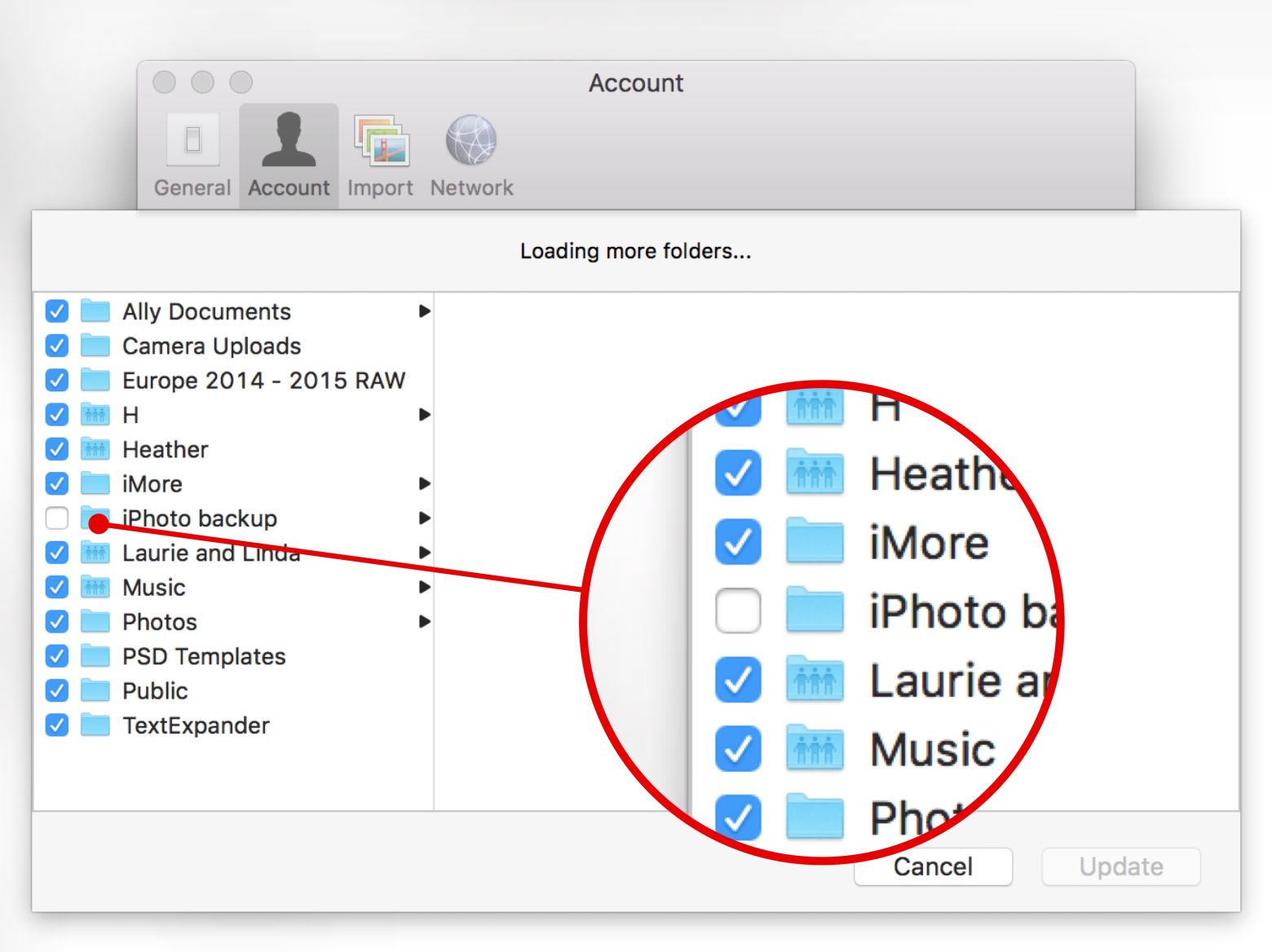Enable syncing for iPhoto backup

pyautogui.click(x=56, y=518)
